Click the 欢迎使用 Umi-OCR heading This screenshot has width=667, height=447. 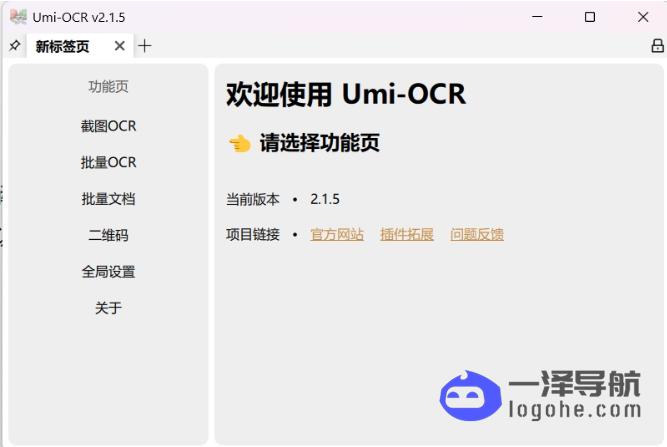[x=346, y=94]
